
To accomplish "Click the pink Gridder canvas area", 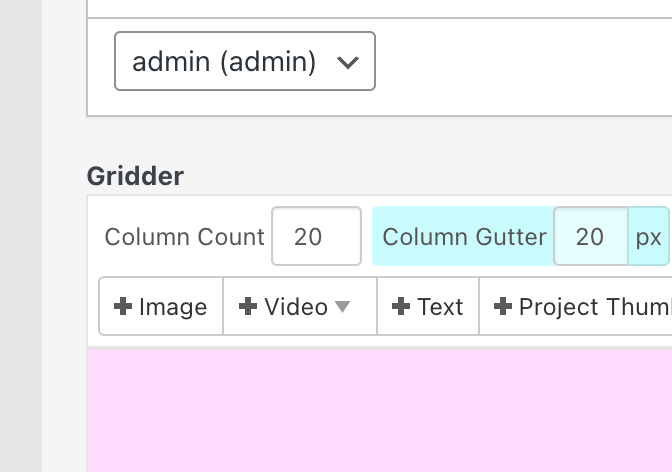I will tap(380, 410).
